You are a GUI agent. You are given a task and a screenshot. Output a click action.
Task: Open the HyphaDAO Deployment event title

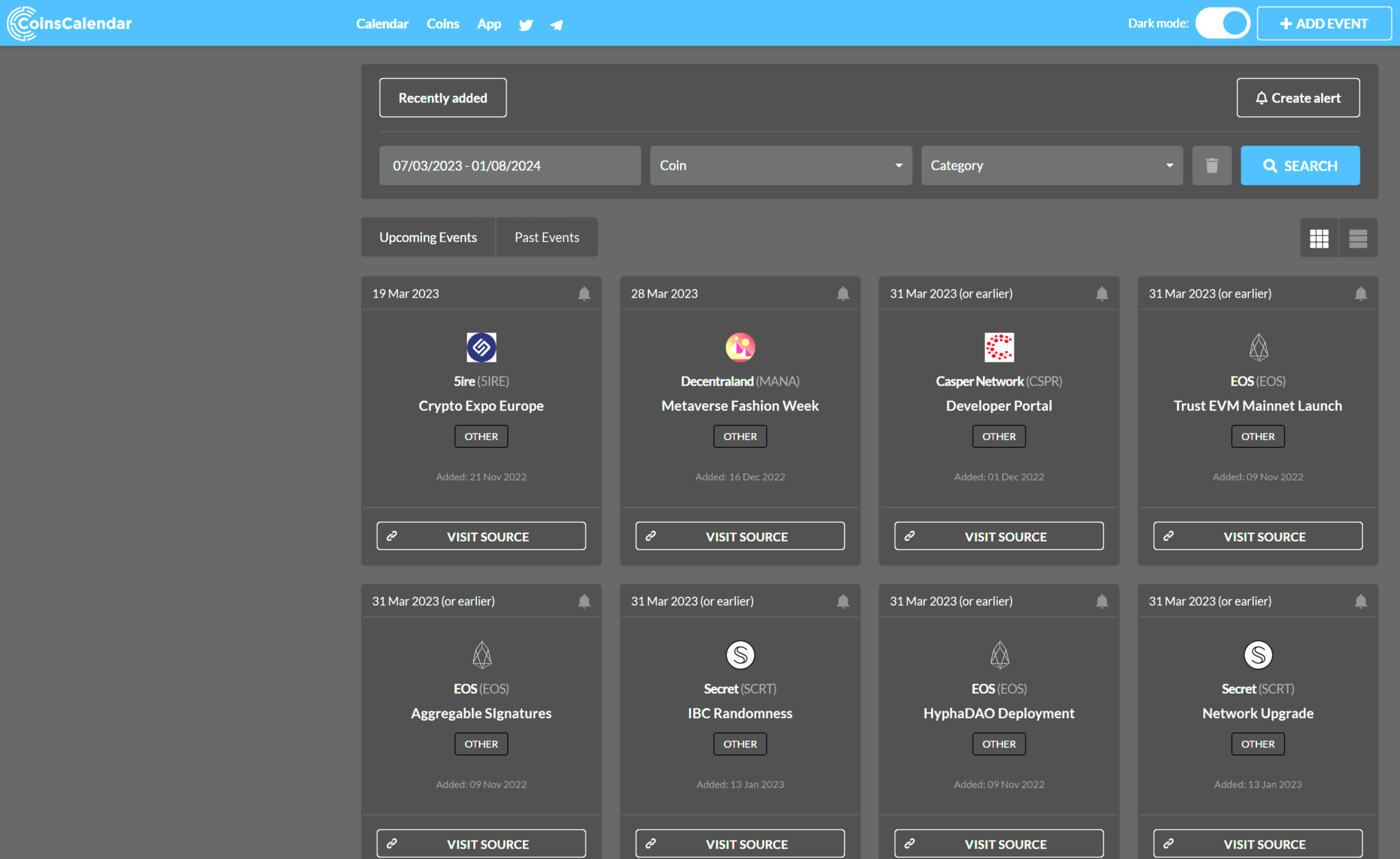pos(999,713)
